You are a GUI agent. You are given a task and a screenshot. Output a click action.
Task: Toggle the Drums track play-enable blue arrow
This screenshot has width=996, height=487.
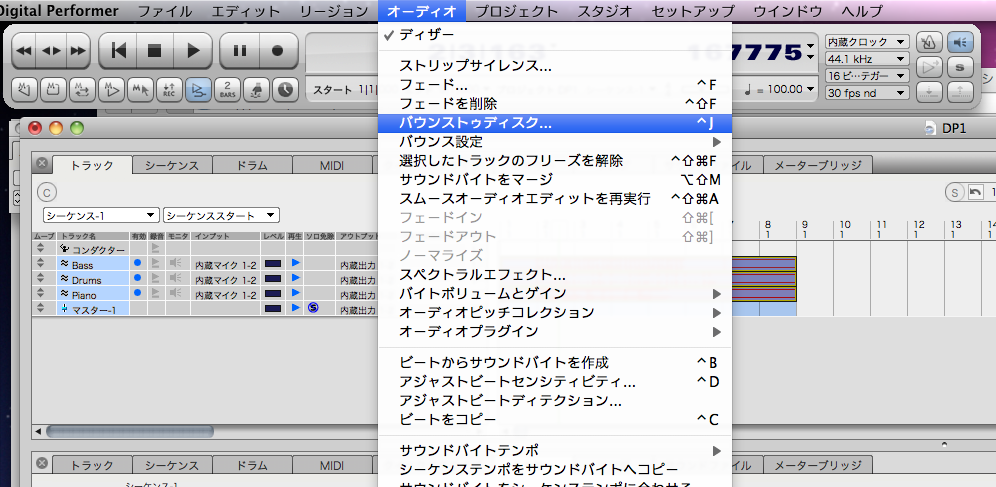pos(295,277)
